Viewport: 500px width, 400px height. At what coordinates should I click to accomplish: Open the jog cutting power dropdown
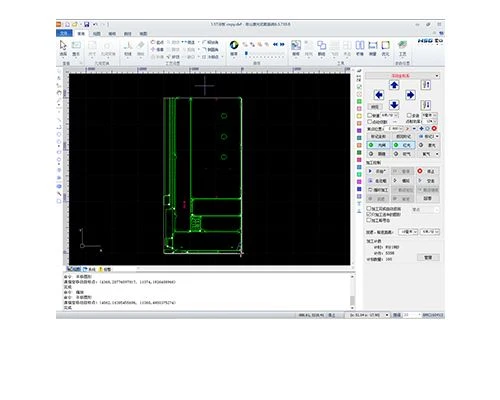[x=431, y=122]
